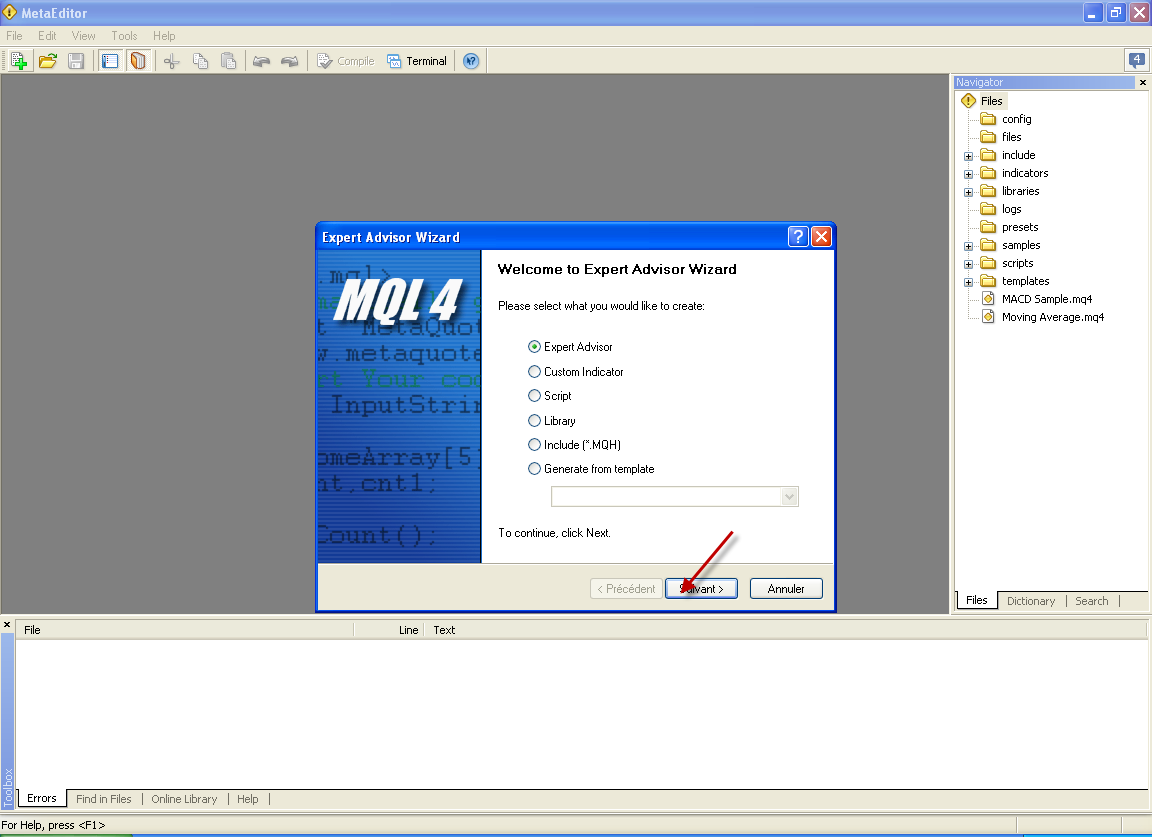Viewport: 1152px width, 837px height.
Task: Click the Undo arrow icon
Action: pos(262,61)
